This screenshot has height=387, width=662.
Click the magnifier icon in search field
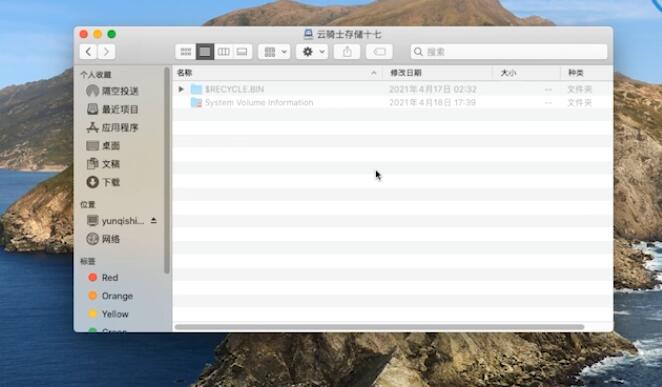pos(418,51)
